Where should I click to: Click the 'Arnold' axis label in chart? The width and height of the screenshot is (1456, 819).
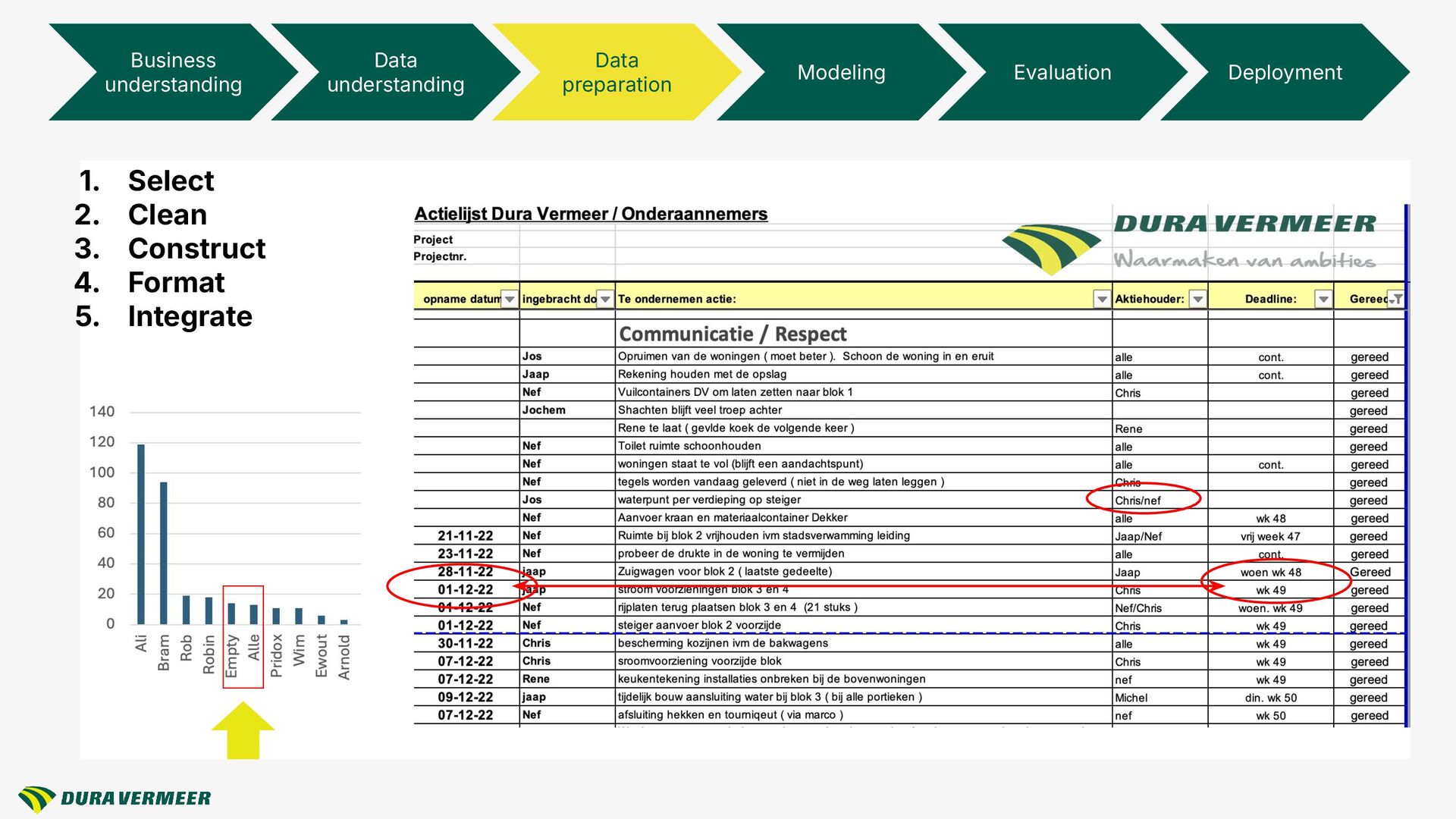[x=344, y=657]
